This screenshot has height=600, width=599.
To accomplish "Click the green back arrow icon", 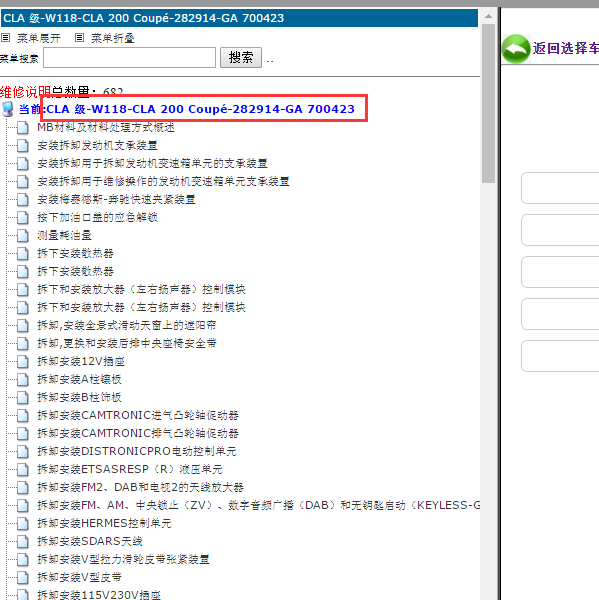I will tap(516, 49).
